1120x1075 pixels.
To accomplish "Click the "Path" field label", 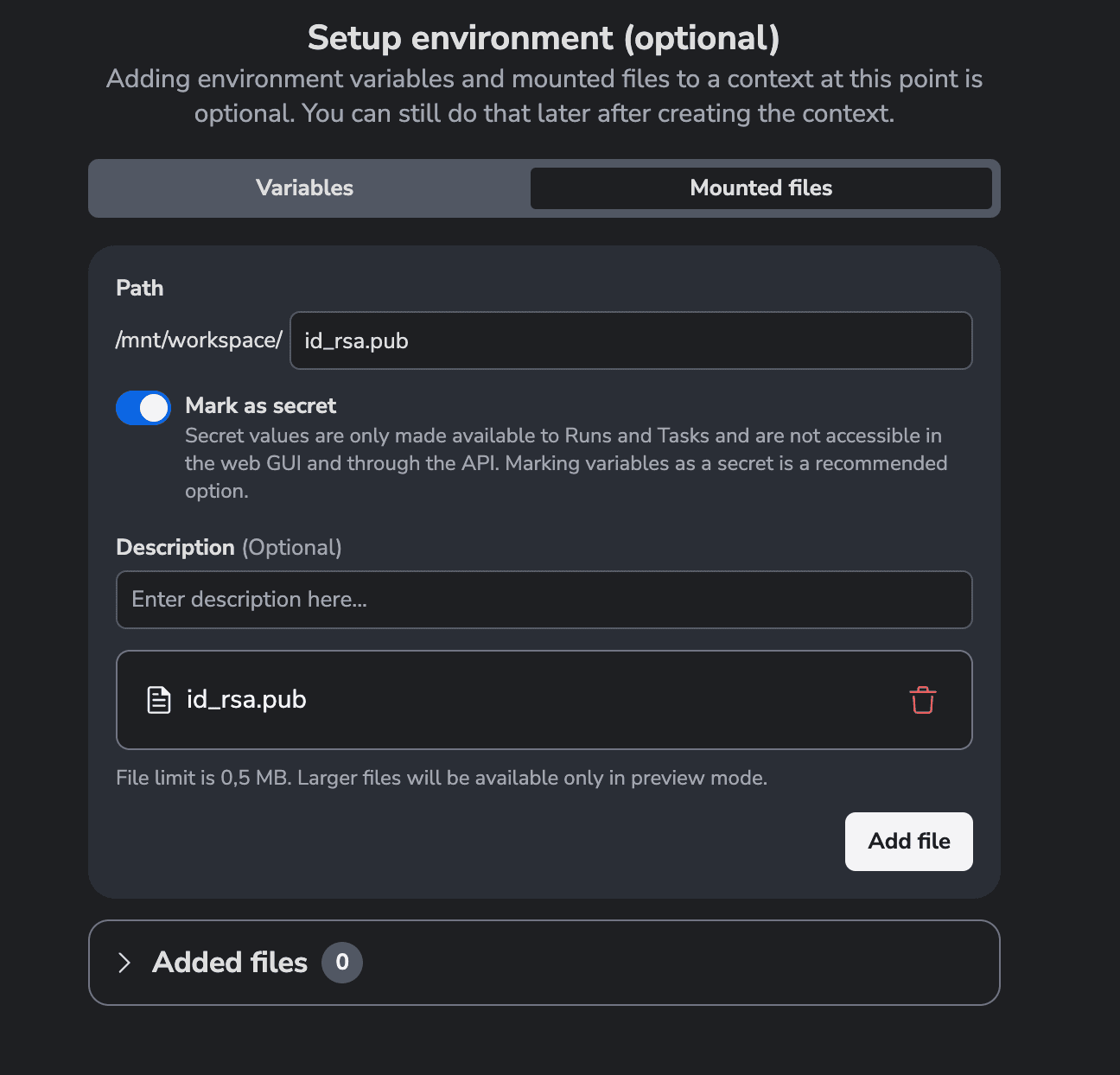I will click(140, 288).
